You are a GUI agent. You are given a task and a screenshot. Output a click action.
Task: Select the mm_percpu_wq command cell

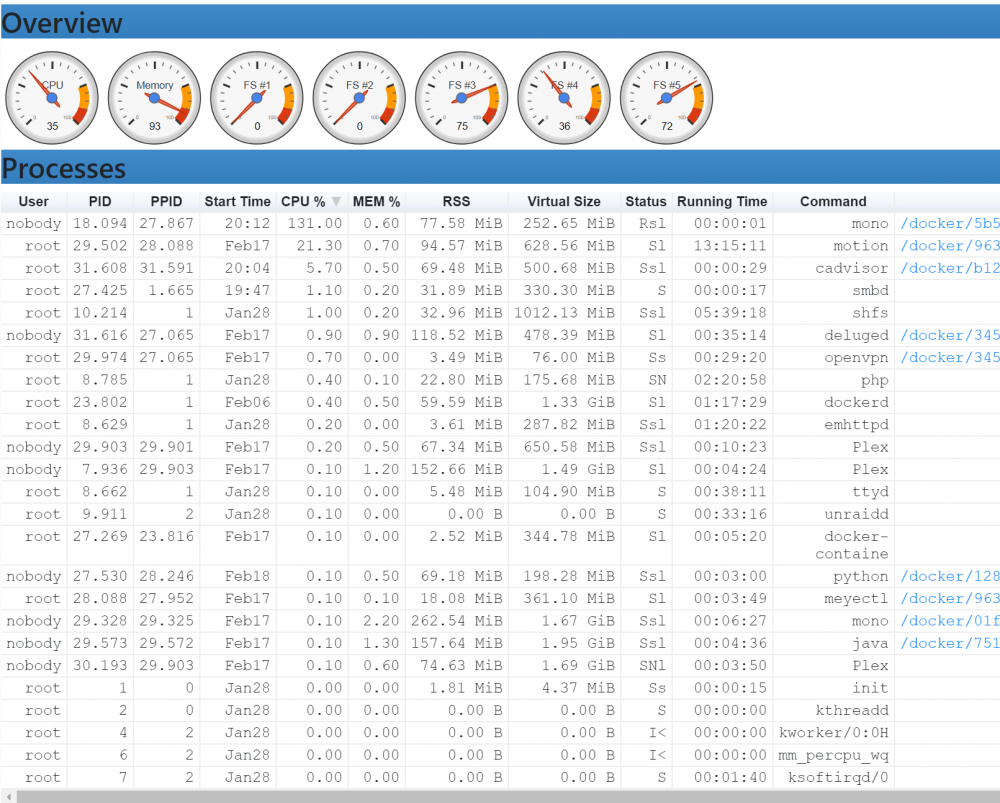coord(834,755)
